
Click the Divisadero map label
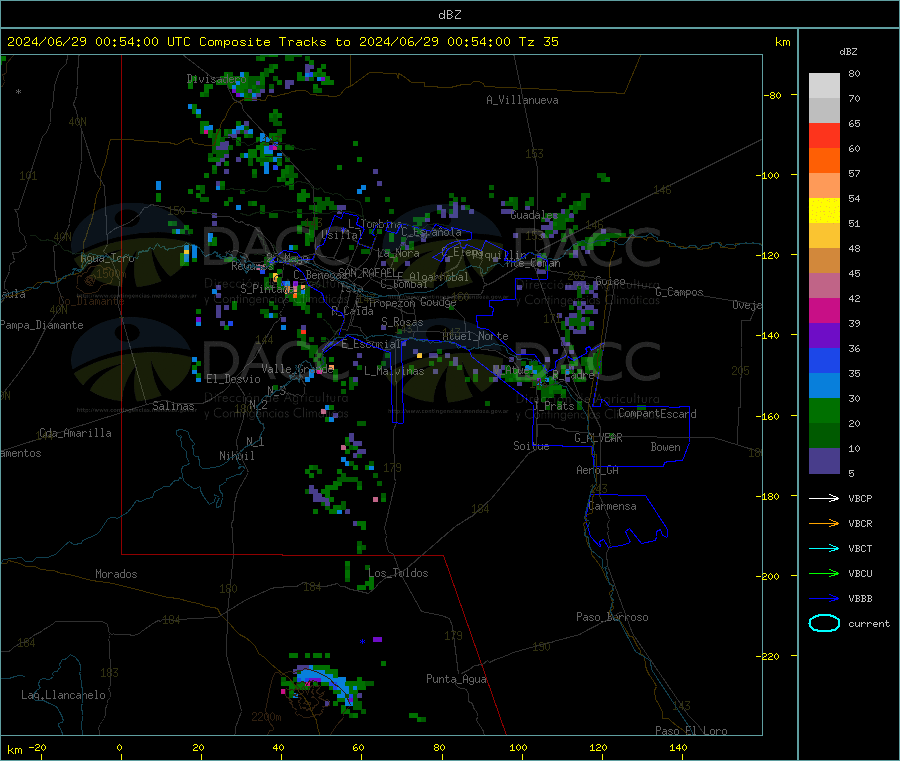tap(216, 79)
